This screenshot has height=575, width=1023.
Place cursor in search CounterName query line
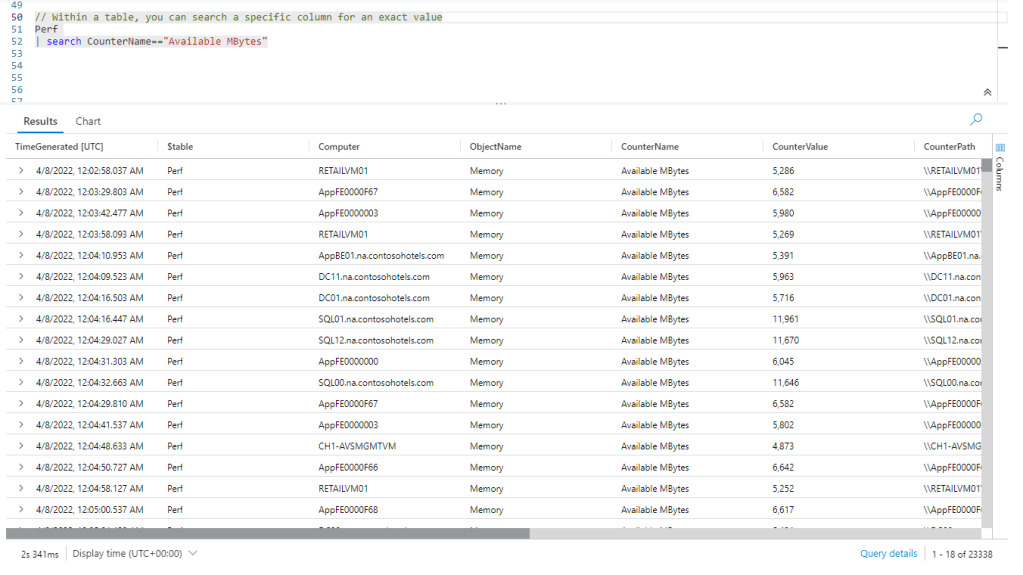tap(160, 42)
